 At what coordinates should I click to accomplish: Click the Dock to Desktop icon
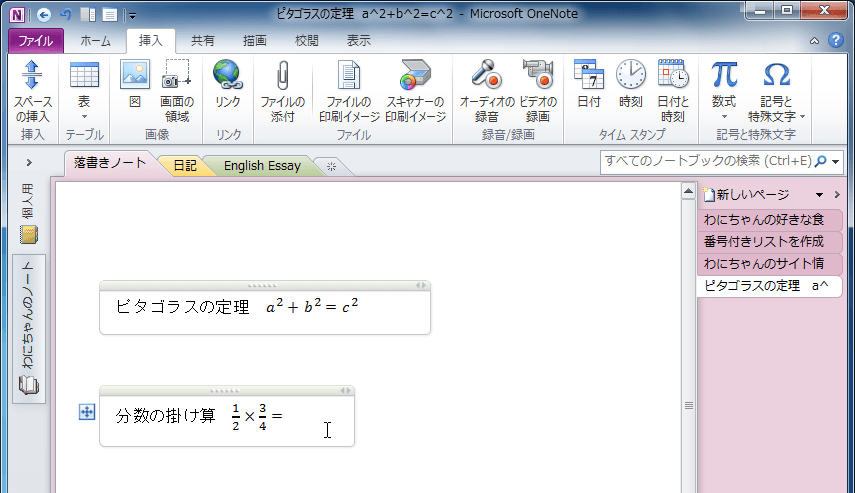[x=88, y=15]
